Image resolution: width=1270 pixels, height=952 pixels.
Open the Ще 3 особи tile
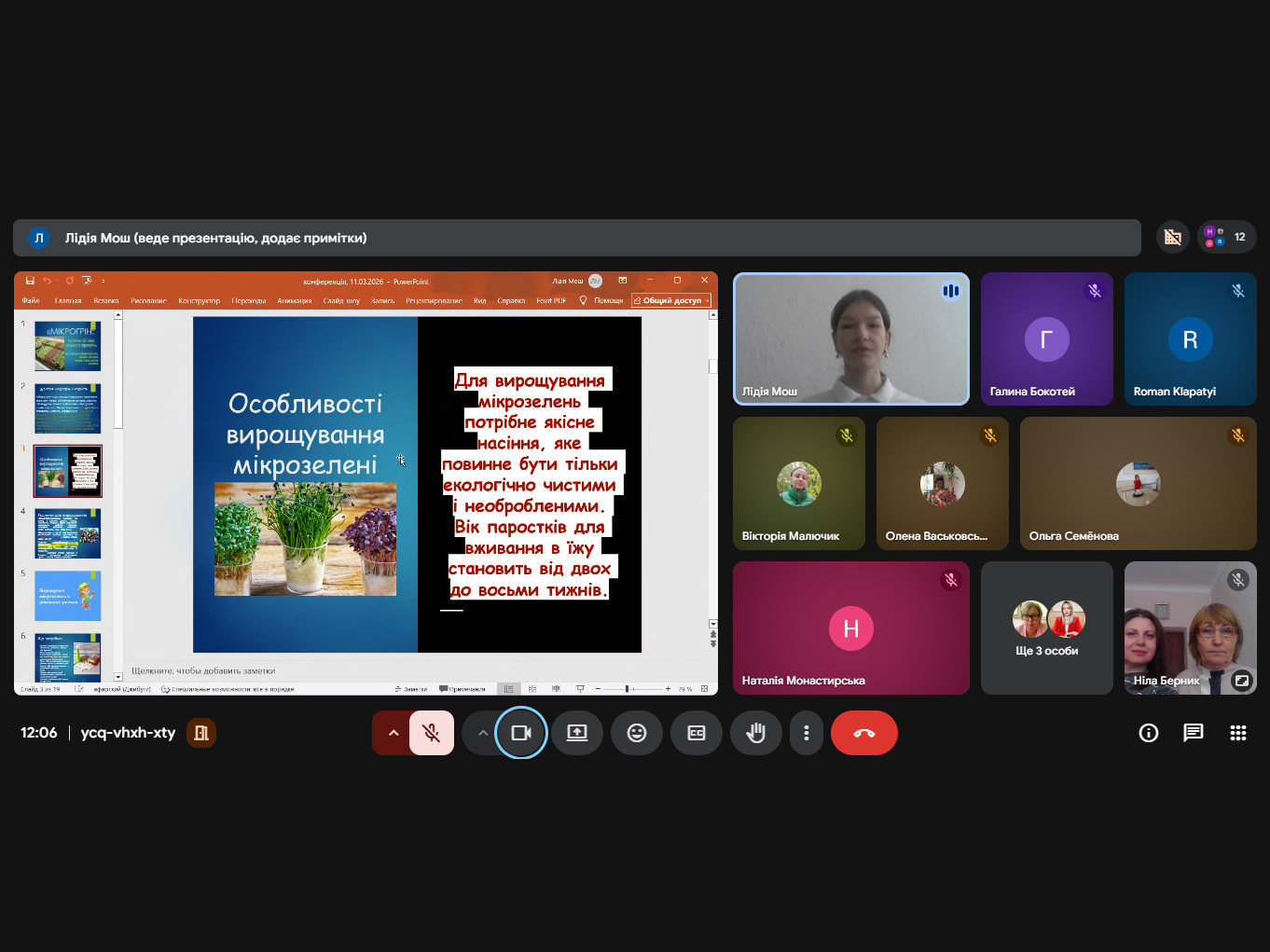[1047, 628]
